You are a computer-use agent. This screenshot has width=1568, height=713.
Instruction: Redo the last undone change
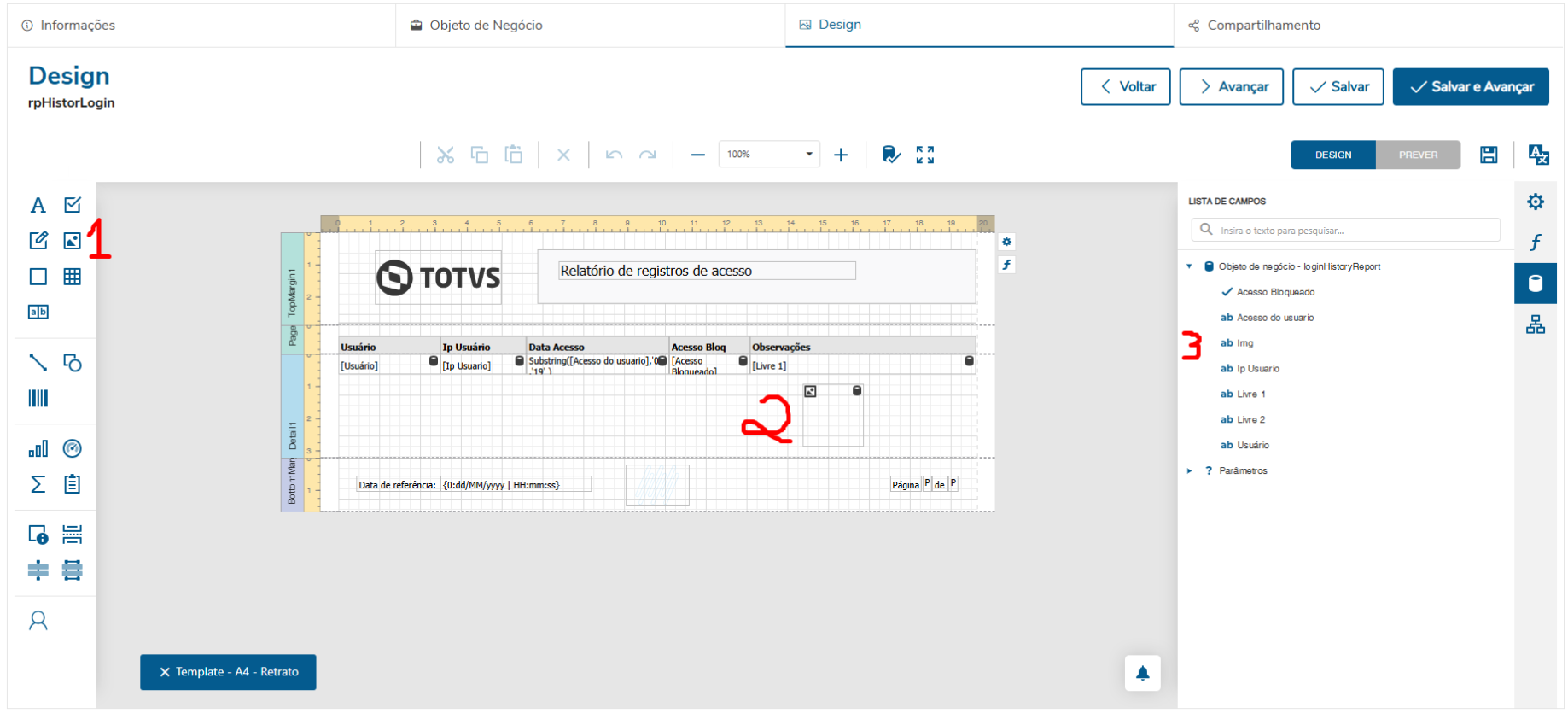(x=648, y=155)
